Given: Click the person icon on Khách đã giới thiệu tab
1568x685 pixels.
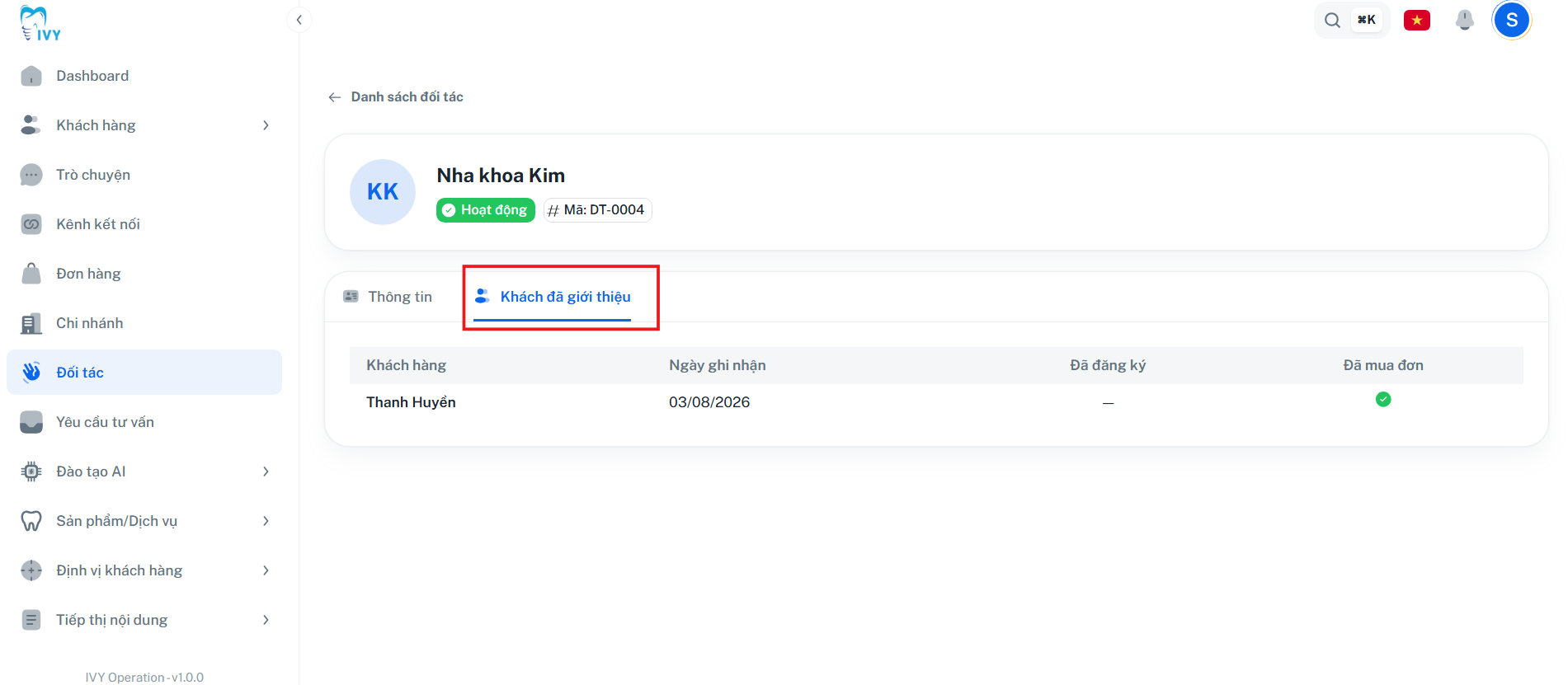Looking at the screenshot, I should (x=483, y=296).
